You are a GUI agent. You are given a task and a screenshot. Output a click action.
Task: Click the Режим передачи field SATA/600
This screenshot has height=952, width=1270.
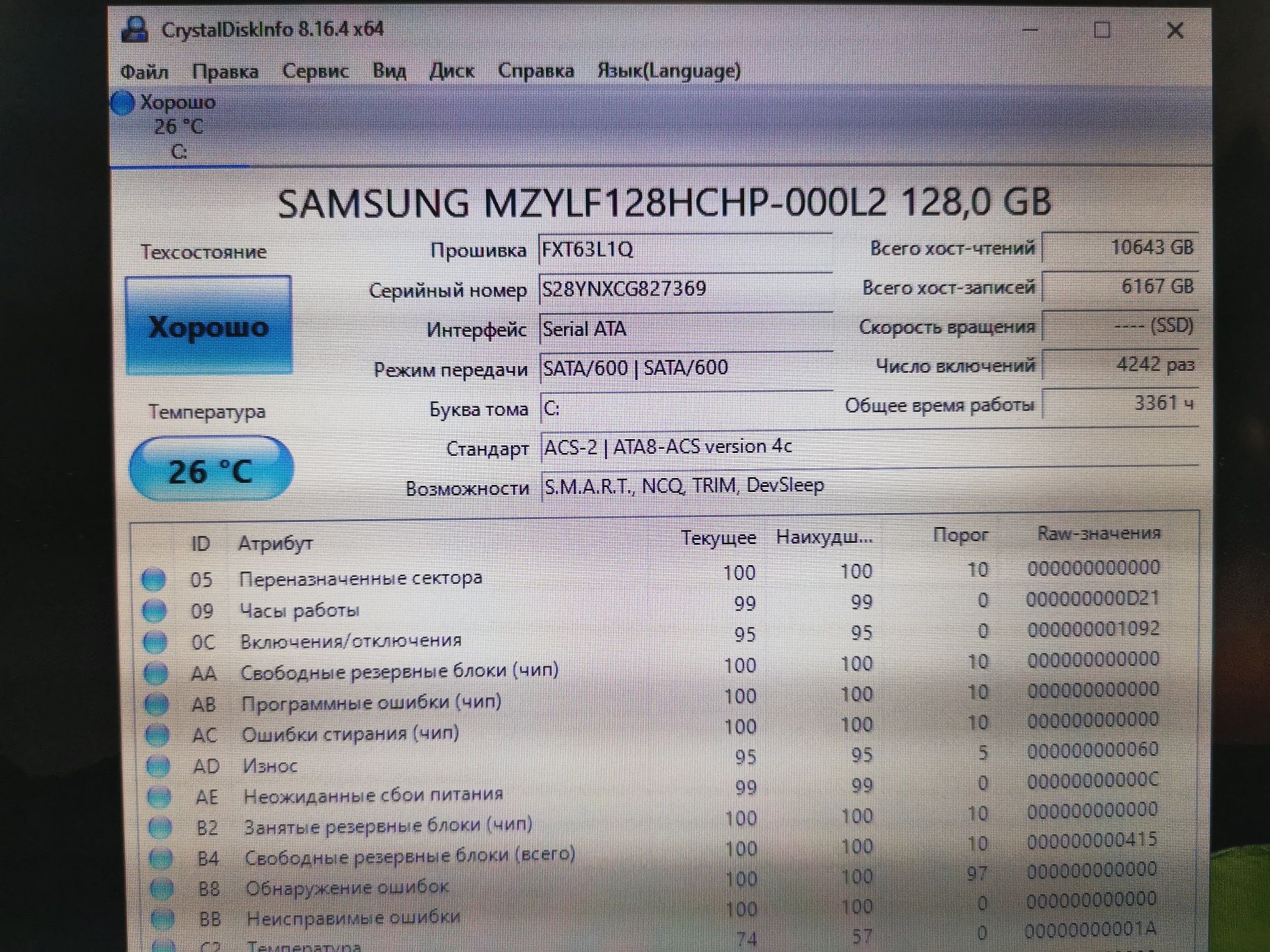(x=686, y=367)
